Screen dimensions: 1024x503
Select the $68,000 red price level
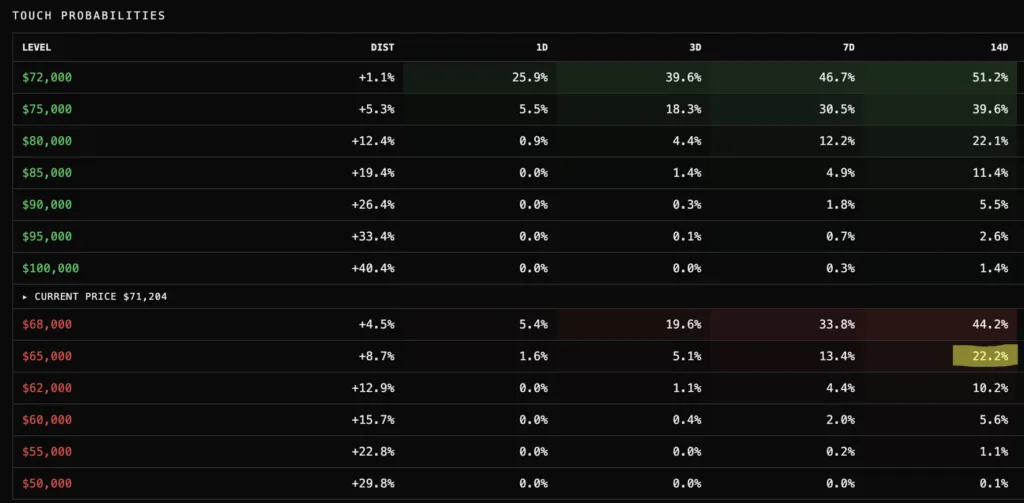46,324
